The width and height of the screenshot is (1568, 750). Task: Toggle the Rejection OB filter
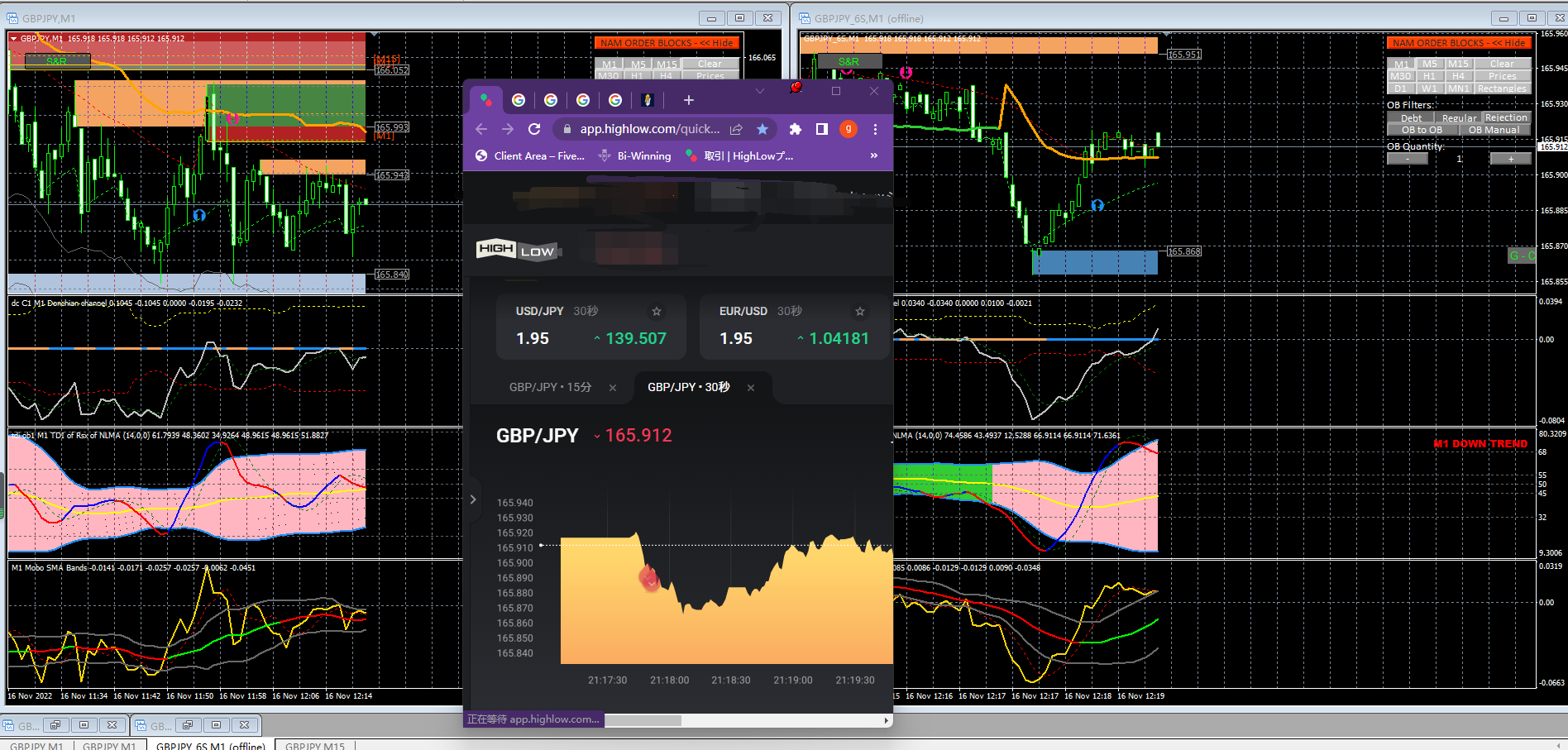[1506, 118]
